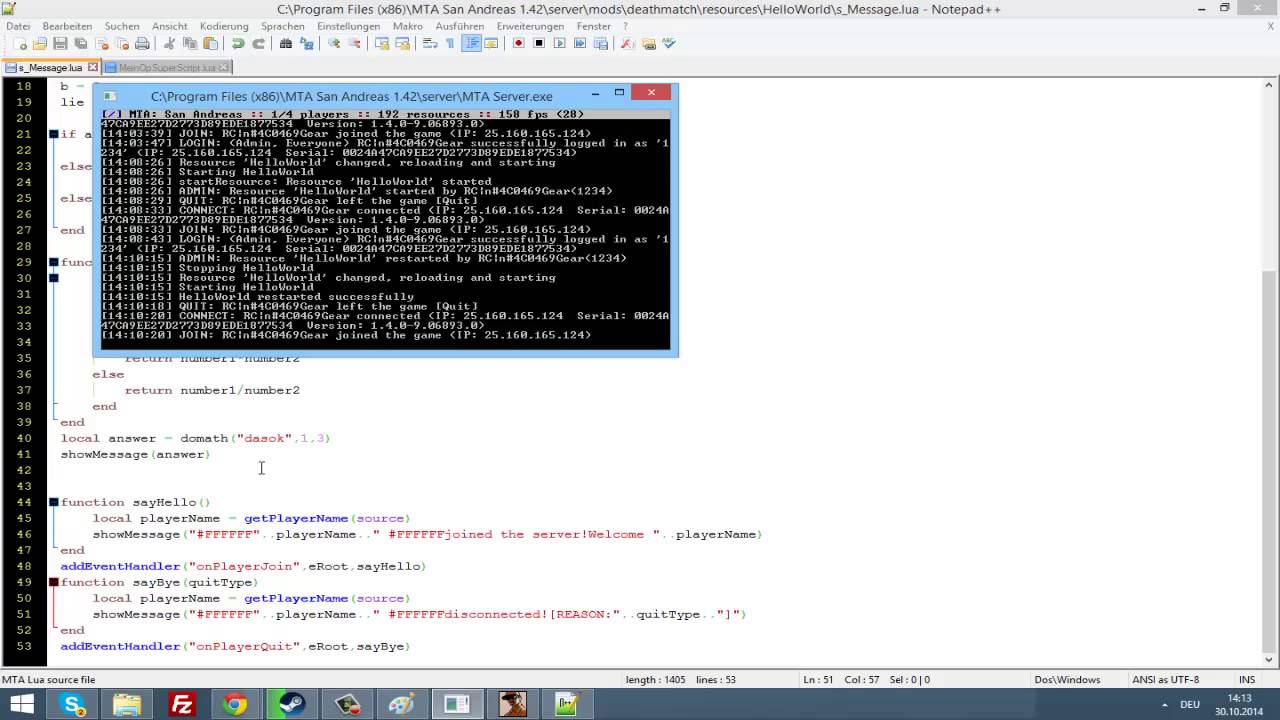The image size is (1280, 720).
Task: Open the Kodierung menu
Action: coord(224,26)
